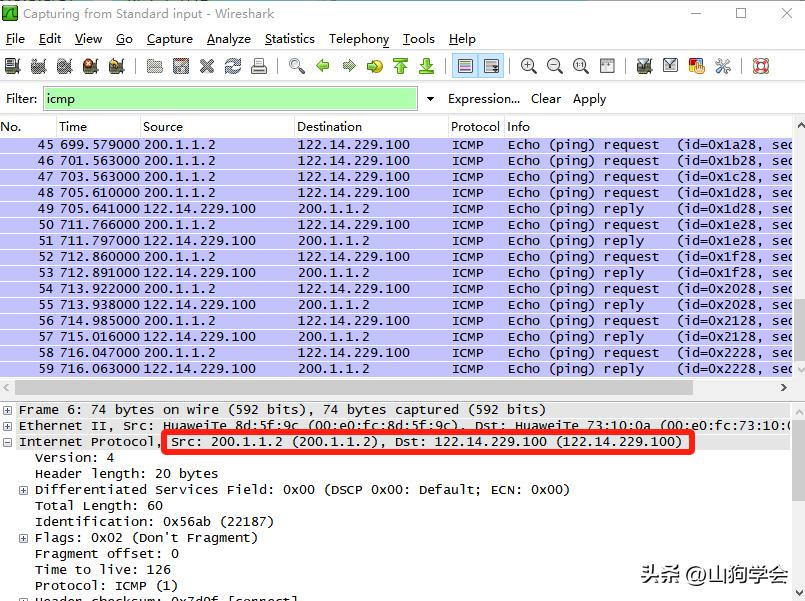Jump to the first packet (up arrow)
The height and width of the screenshot is (601, 805).
[401, 66]
